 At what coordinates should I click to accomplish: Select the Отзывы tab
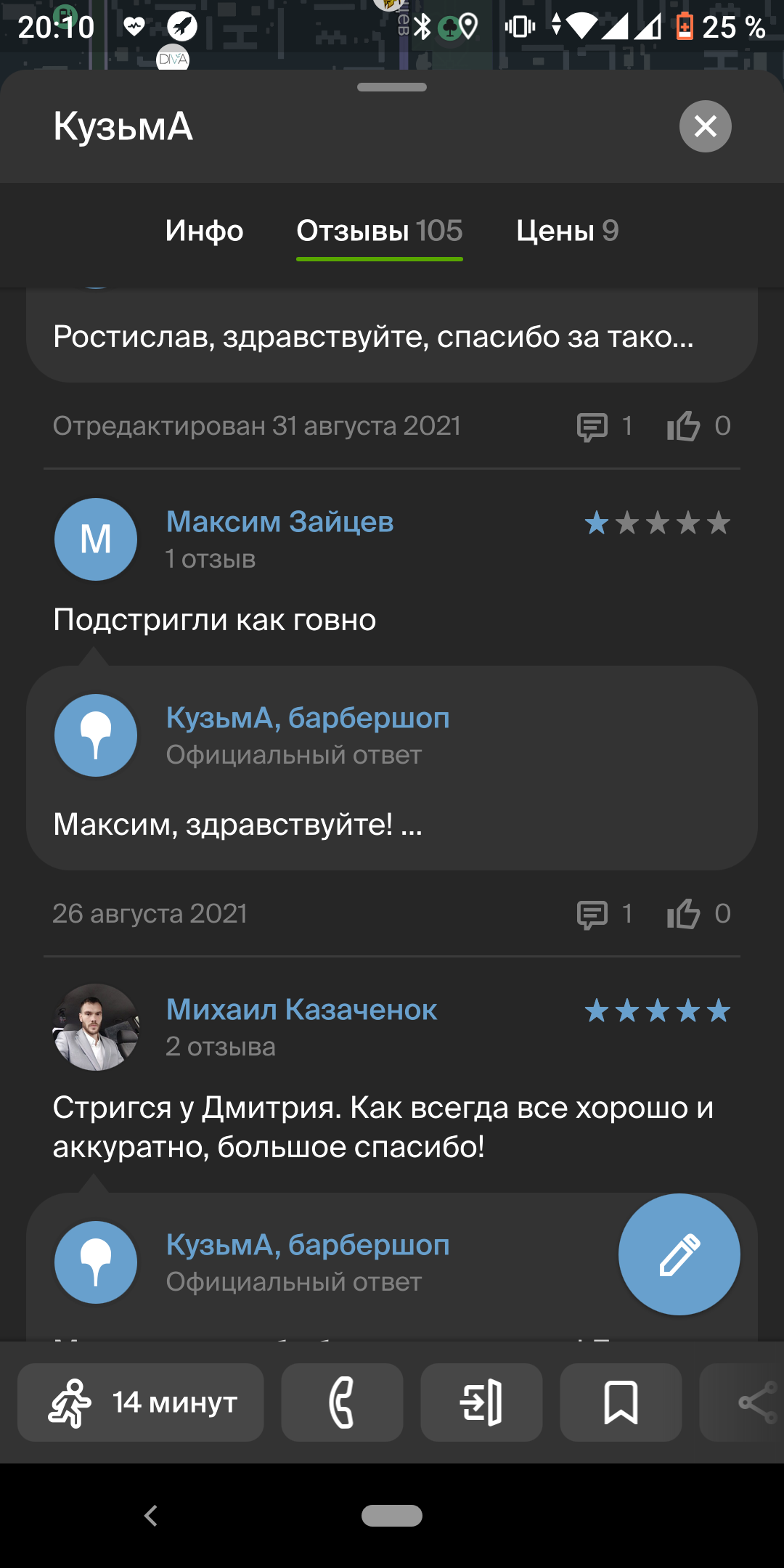click(x=379, y=231)
